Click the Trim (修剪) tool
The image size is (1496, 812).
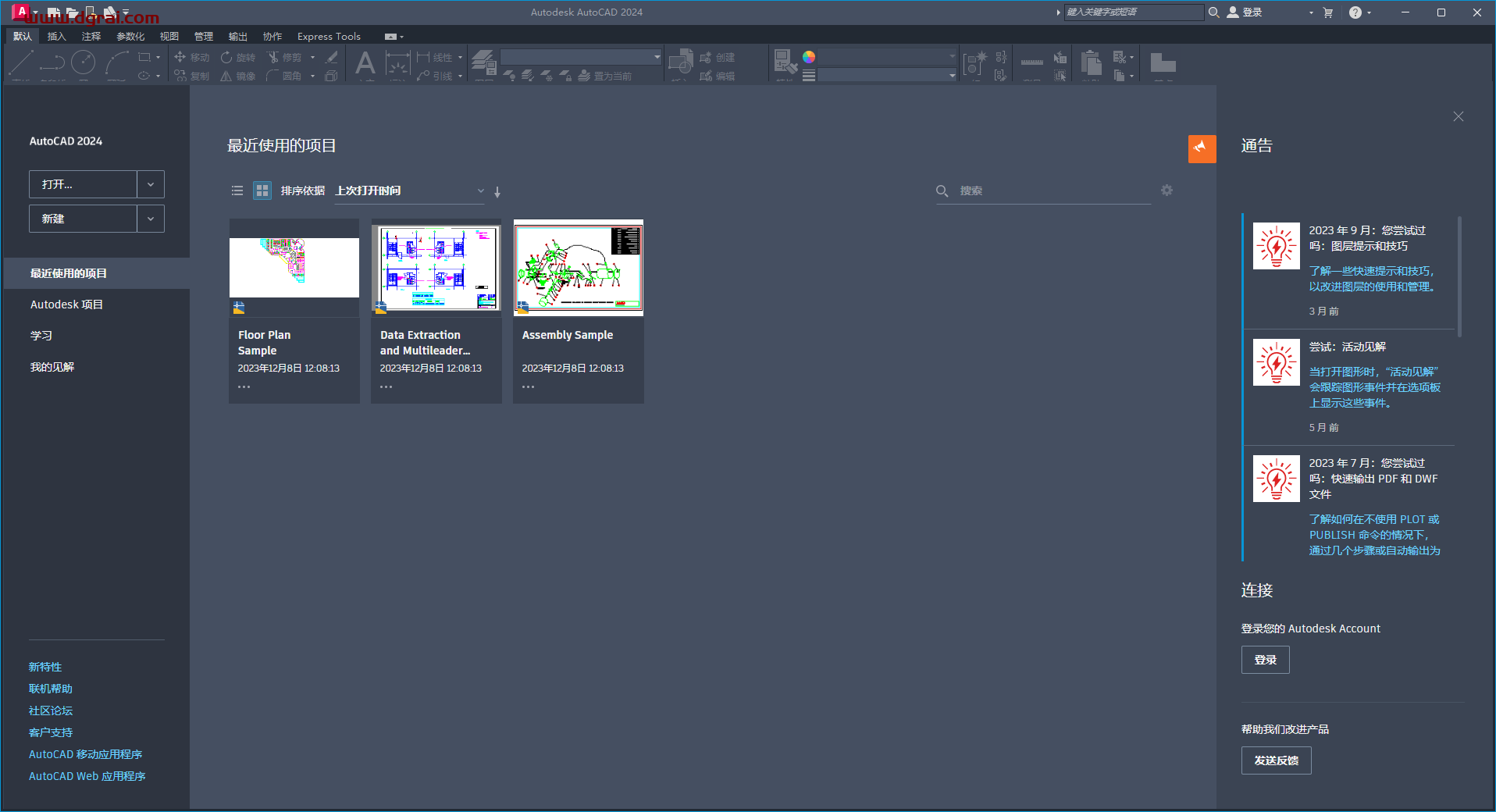pyautogui.click(x=284, y=57)
